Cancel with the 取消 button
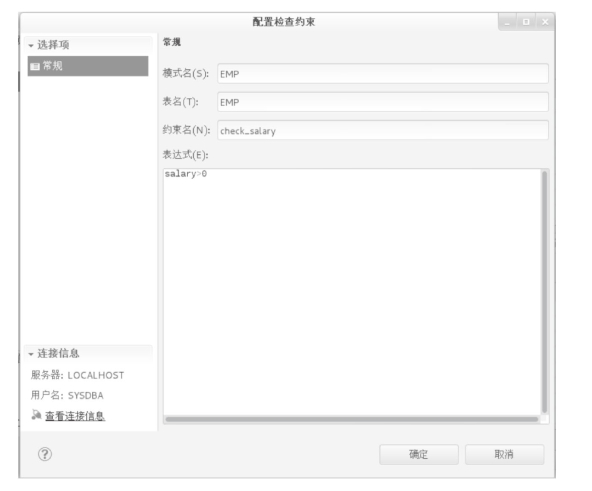The width and height of the screenshot is (592, 491). pyautogui.click(x=504, y=454)
